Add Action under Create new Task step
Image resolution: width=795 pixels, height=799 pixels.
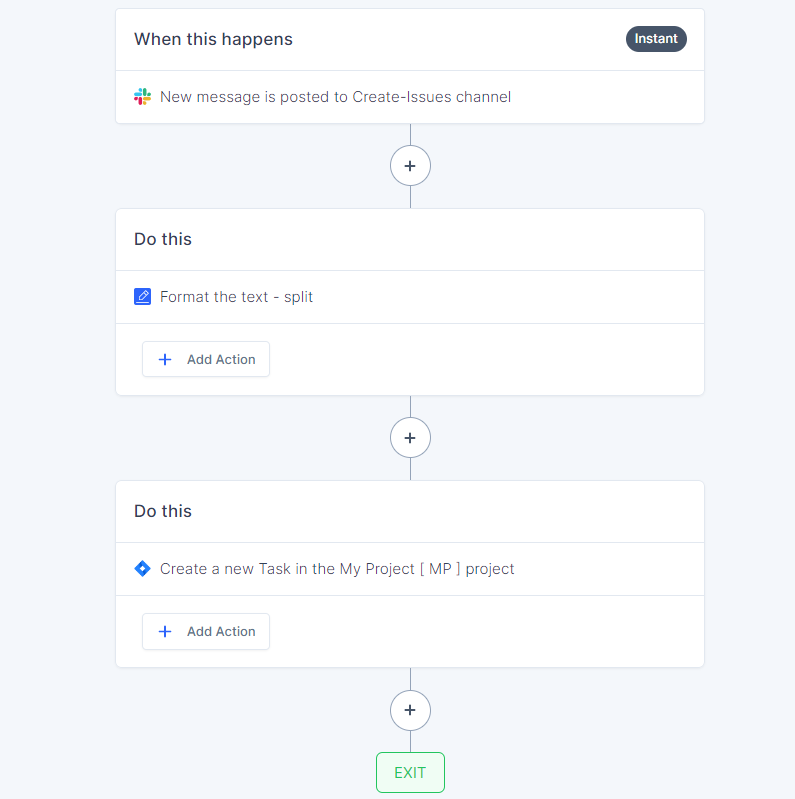206,632
